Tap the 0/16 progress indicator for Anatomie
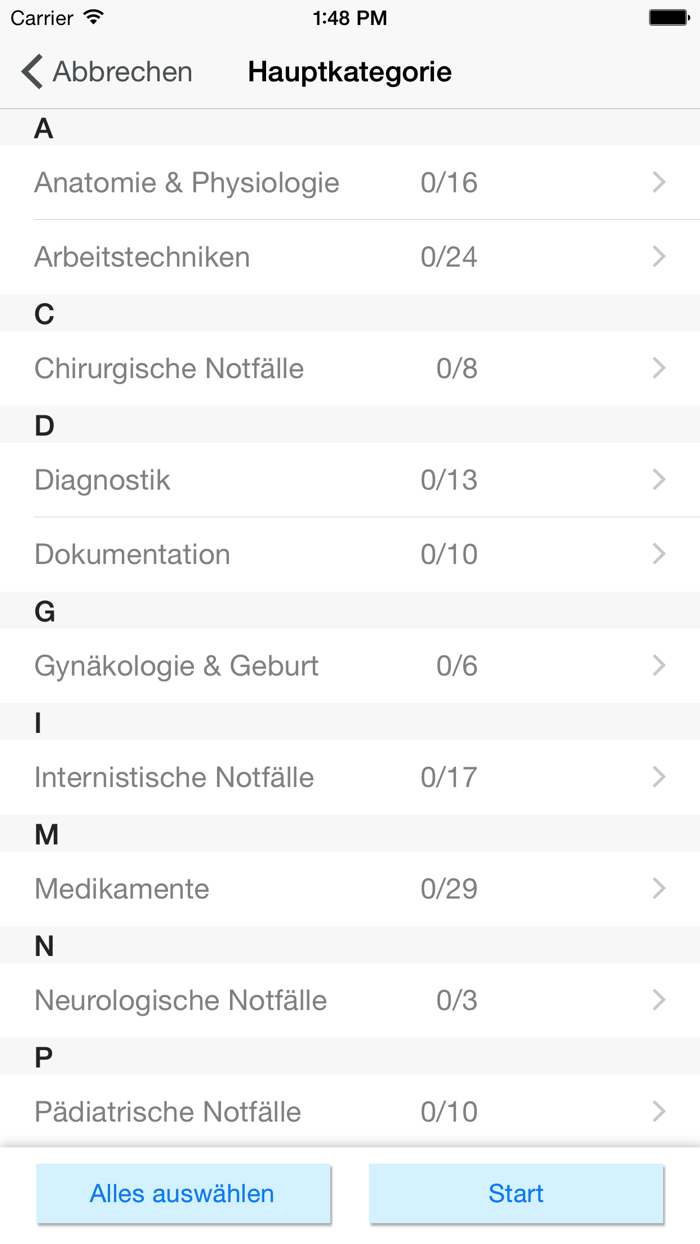This screenshot has width=700, height=1244. coord(451,182)
